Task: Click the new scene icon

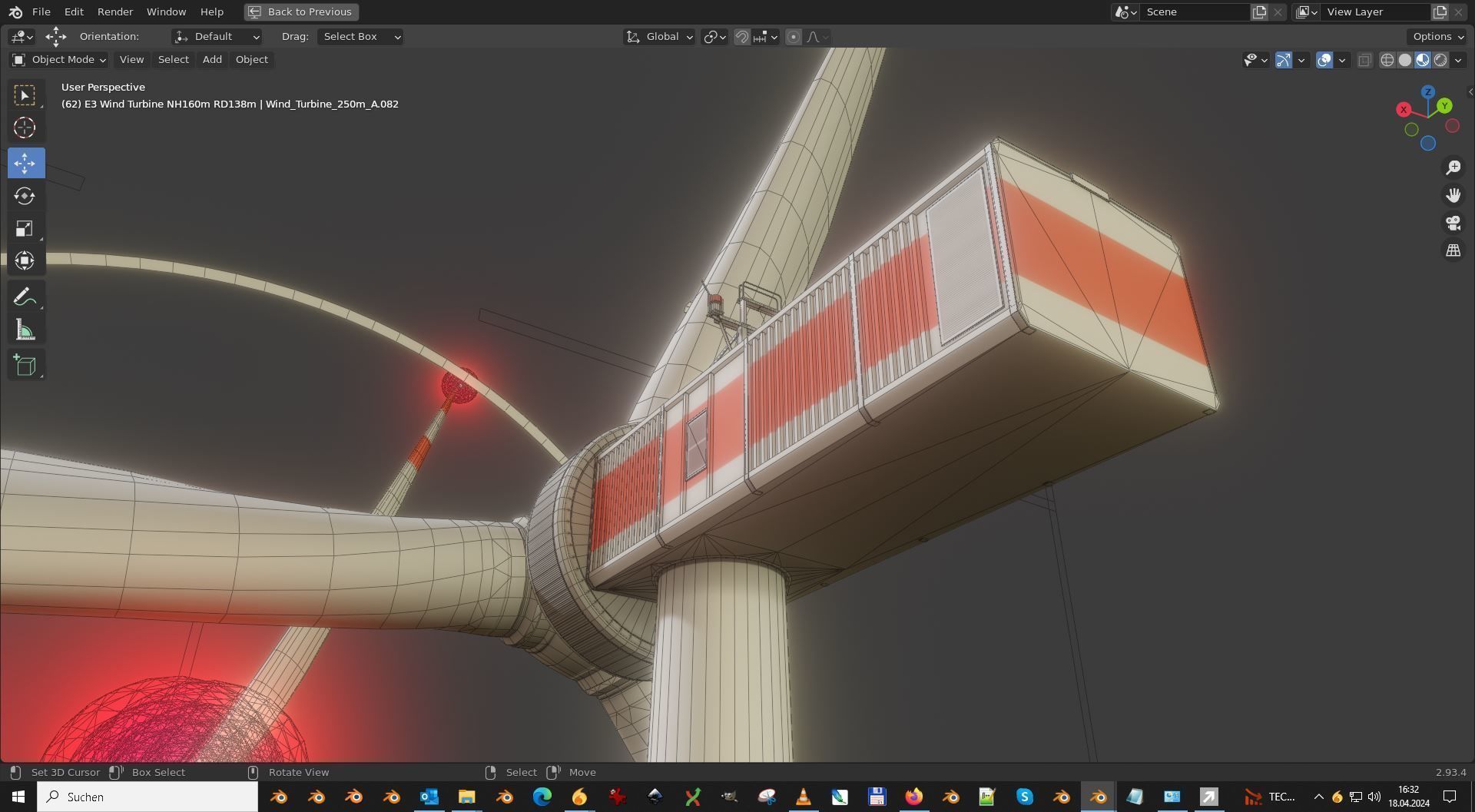Action: click(1259, 12)
